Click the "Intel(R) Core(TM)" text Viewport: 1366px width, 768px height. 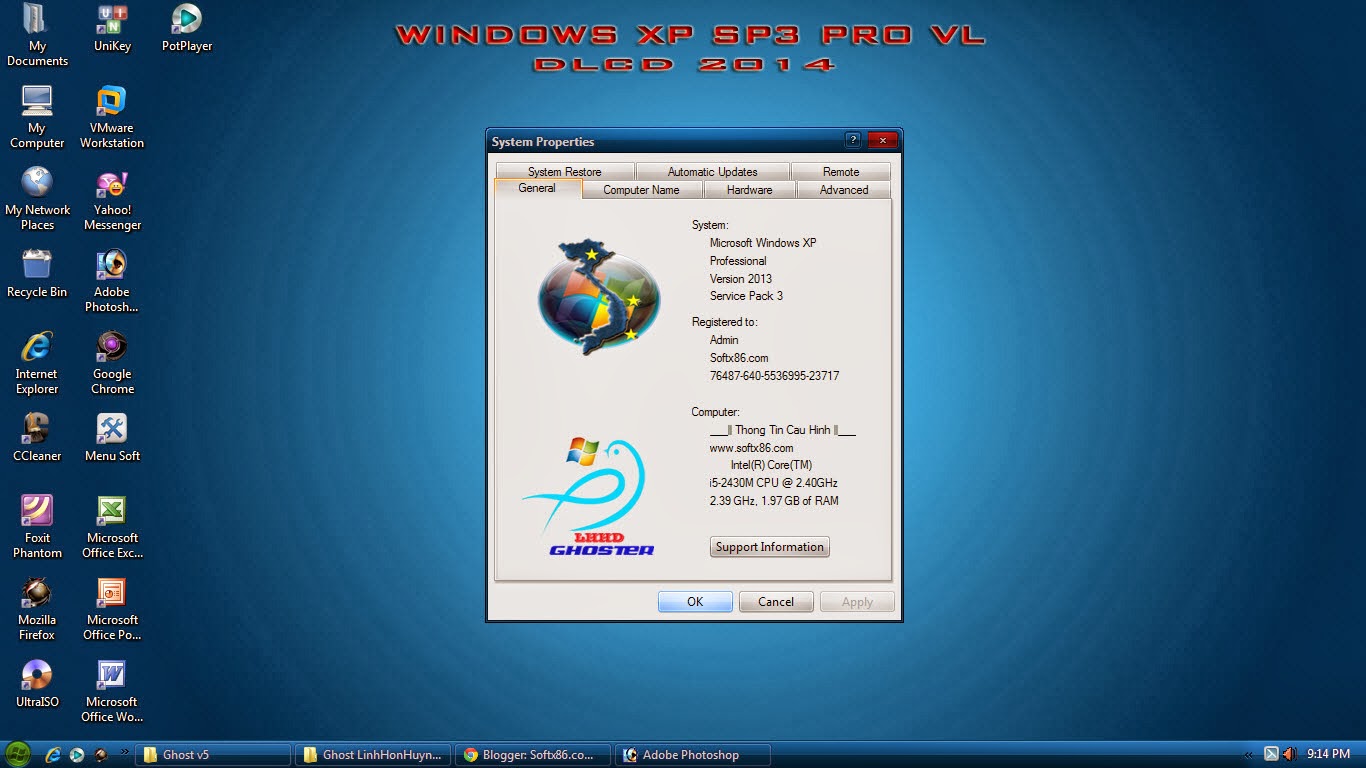(x=771, y=465)
